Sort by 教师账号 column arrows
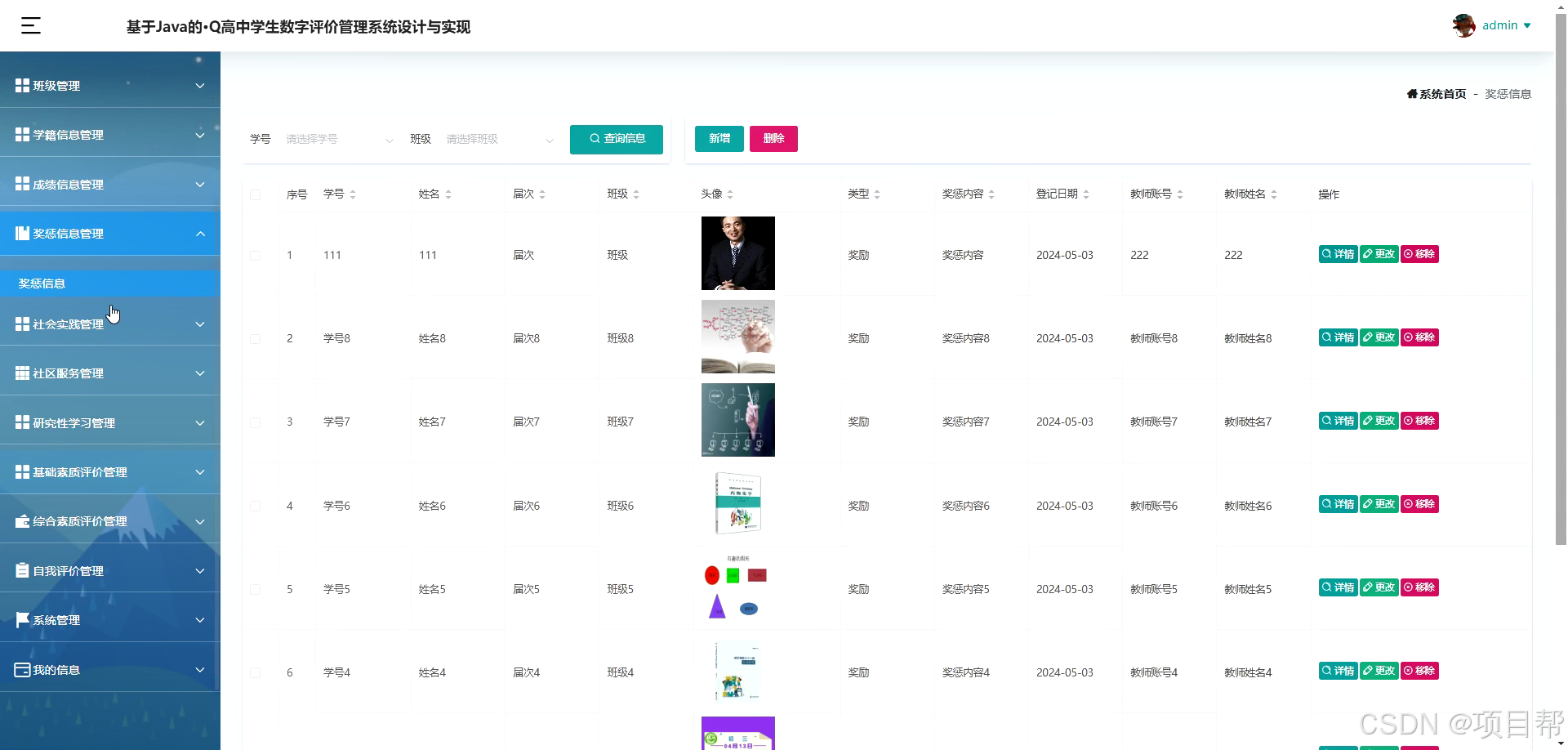Image resolution: width=1568 pixels, height=750 pixels. pyautogui.click(x=1180, y=194)
